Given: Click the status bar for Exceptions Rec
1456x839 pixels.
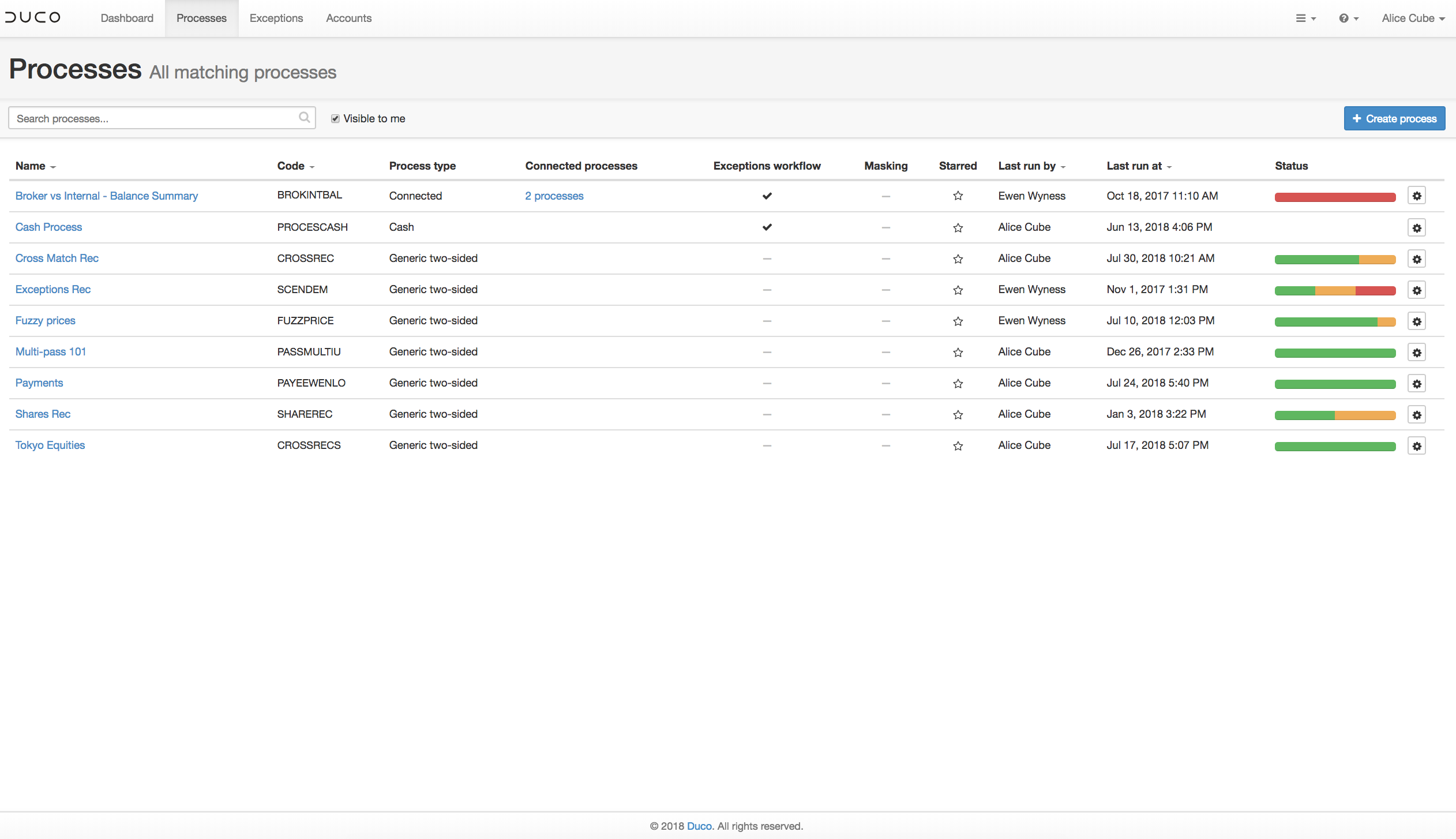Looking at the screenshot, I should click(1334, 290).
